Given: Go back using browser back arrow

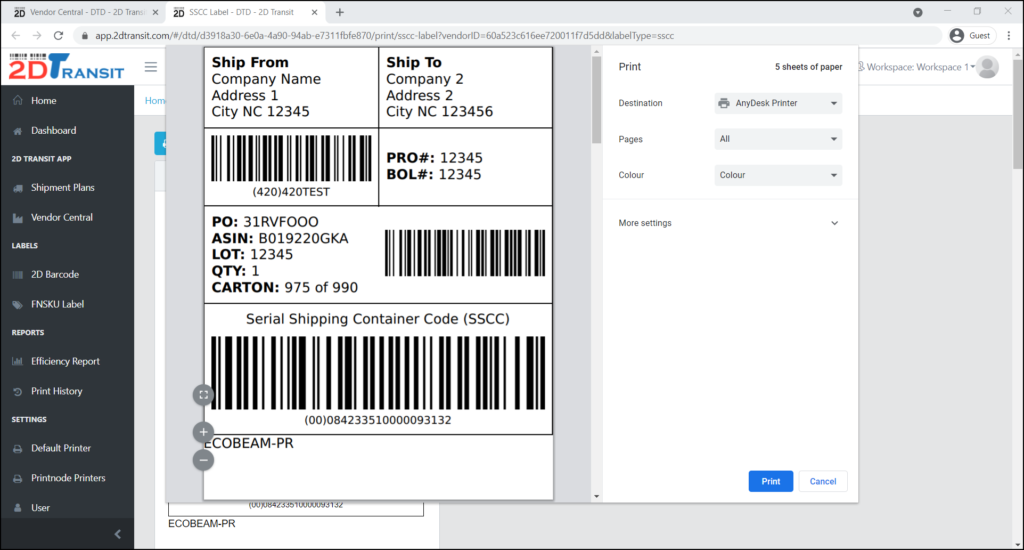Looking at the screenshot, I should pyautogui.click(x=16, y=35).
